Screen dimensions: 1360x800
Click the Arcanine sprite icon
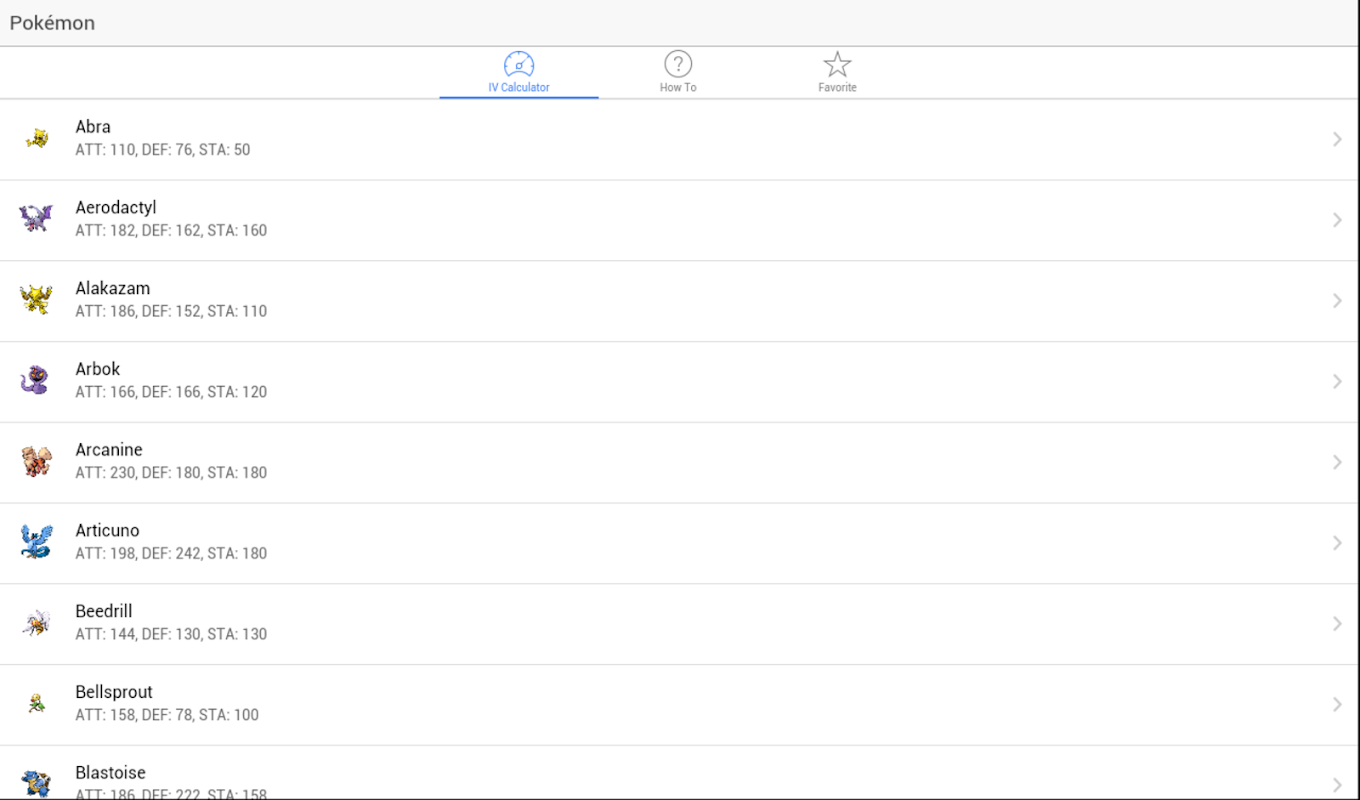36,461
